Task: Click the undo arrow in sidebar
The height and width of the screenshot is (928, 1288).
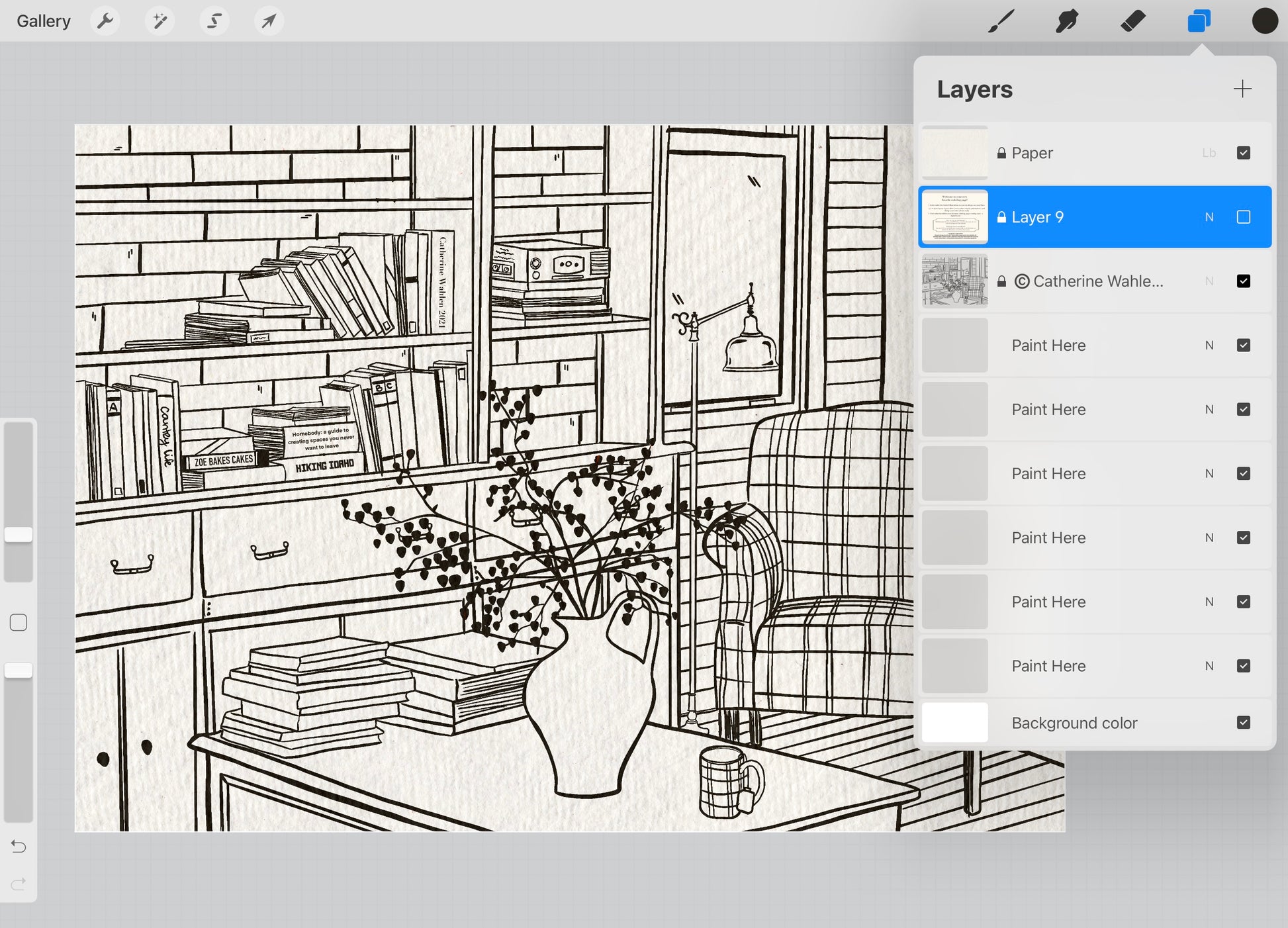Action: tap(19, 846)
